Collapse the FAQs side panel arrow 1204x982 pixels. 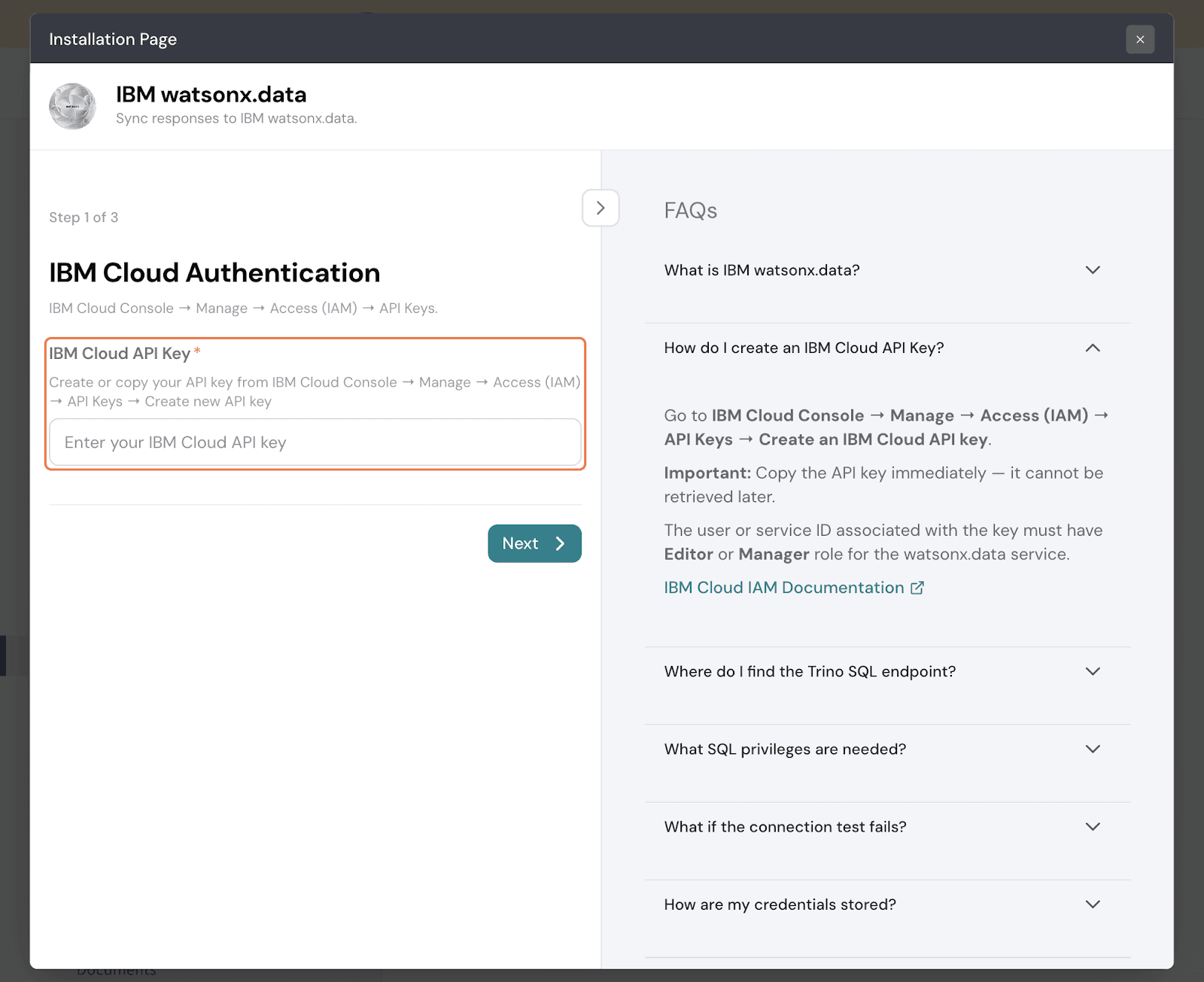pos(600,208)
